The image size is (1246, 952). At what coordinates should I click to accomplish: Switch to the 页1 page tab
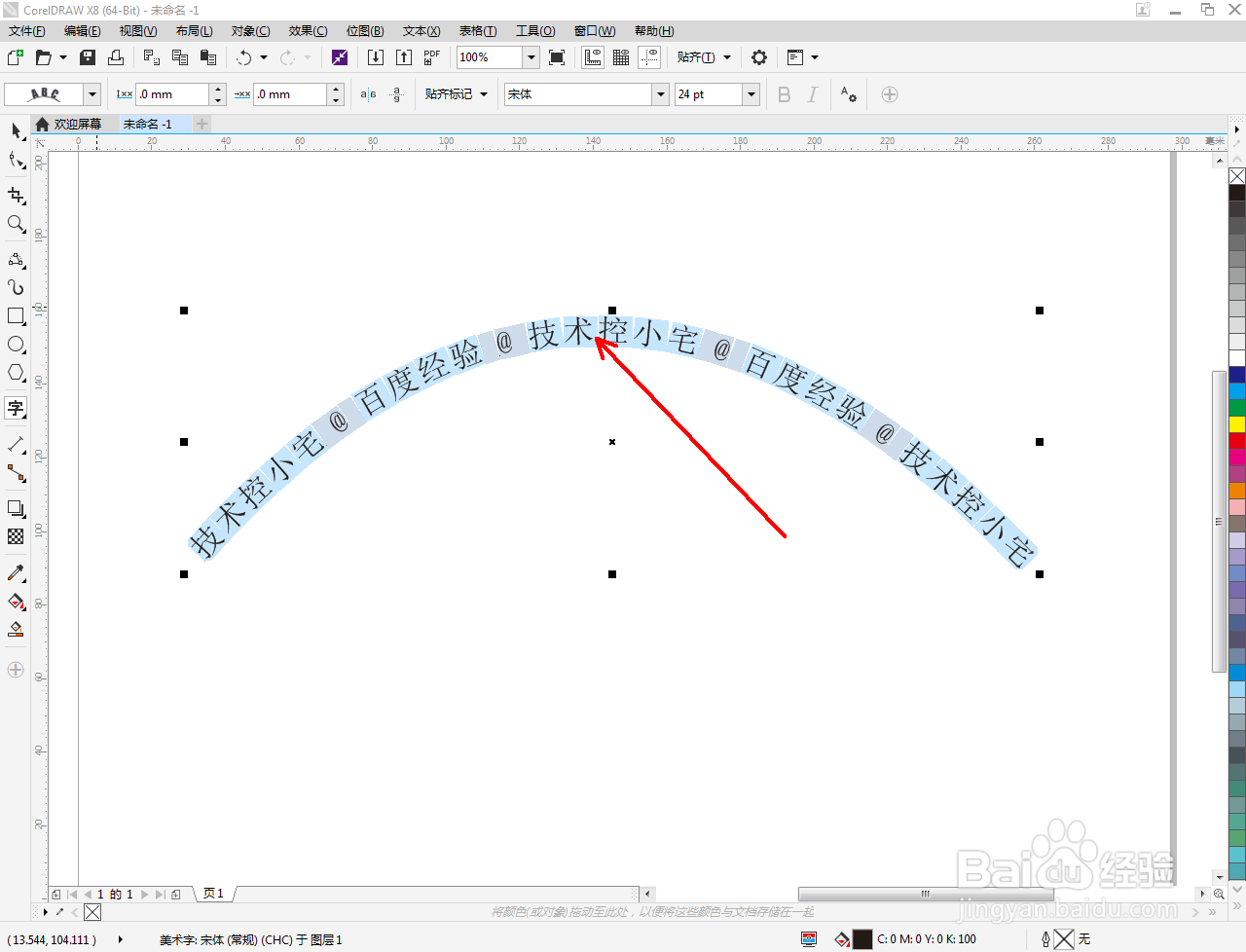[x=213, y=894]
